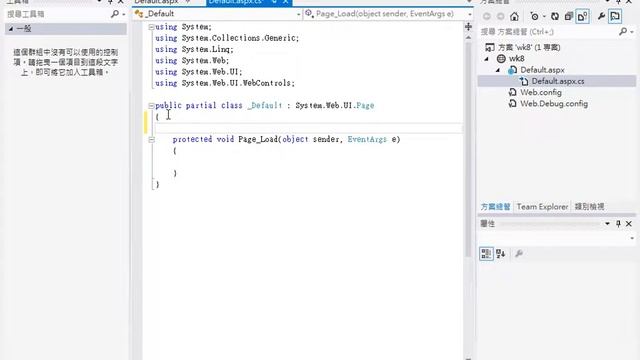Select the solution 'wk8' root node
640x360 pixels.
pos(529,47)
